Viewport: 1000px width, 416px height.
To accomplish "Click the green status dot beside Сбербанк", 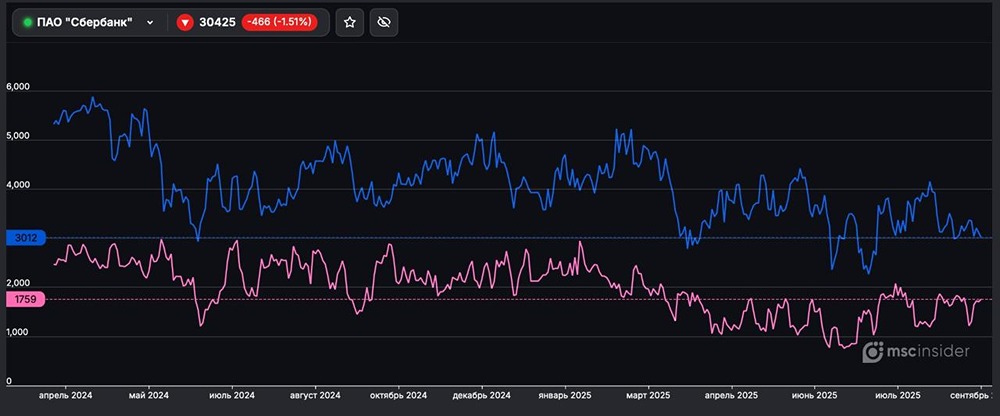I will pos(27,23).
